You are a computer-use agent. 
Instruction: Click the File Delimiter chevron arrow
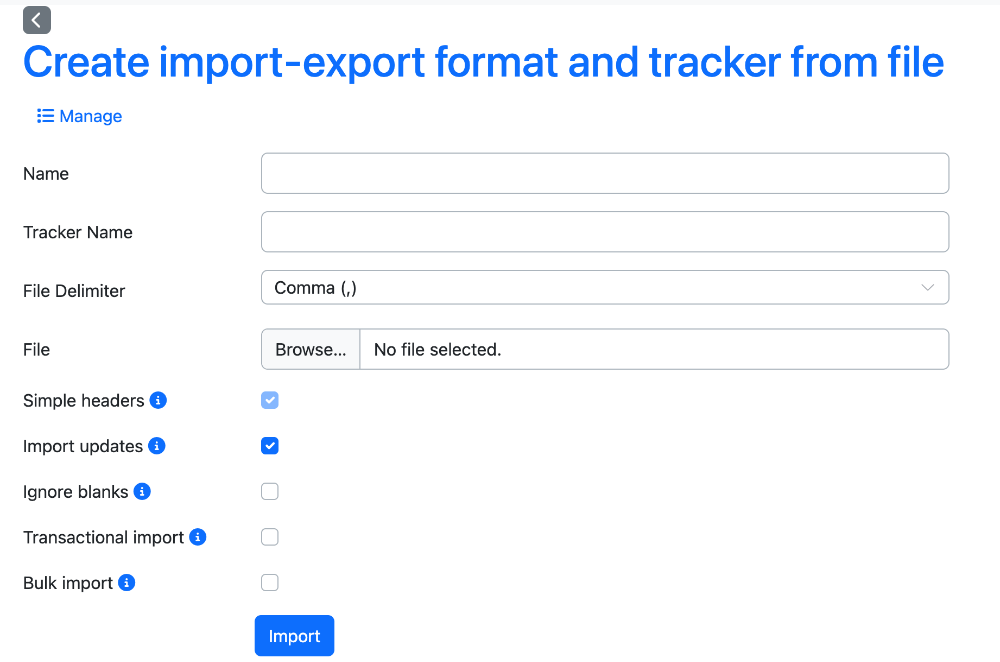[928, 288]
